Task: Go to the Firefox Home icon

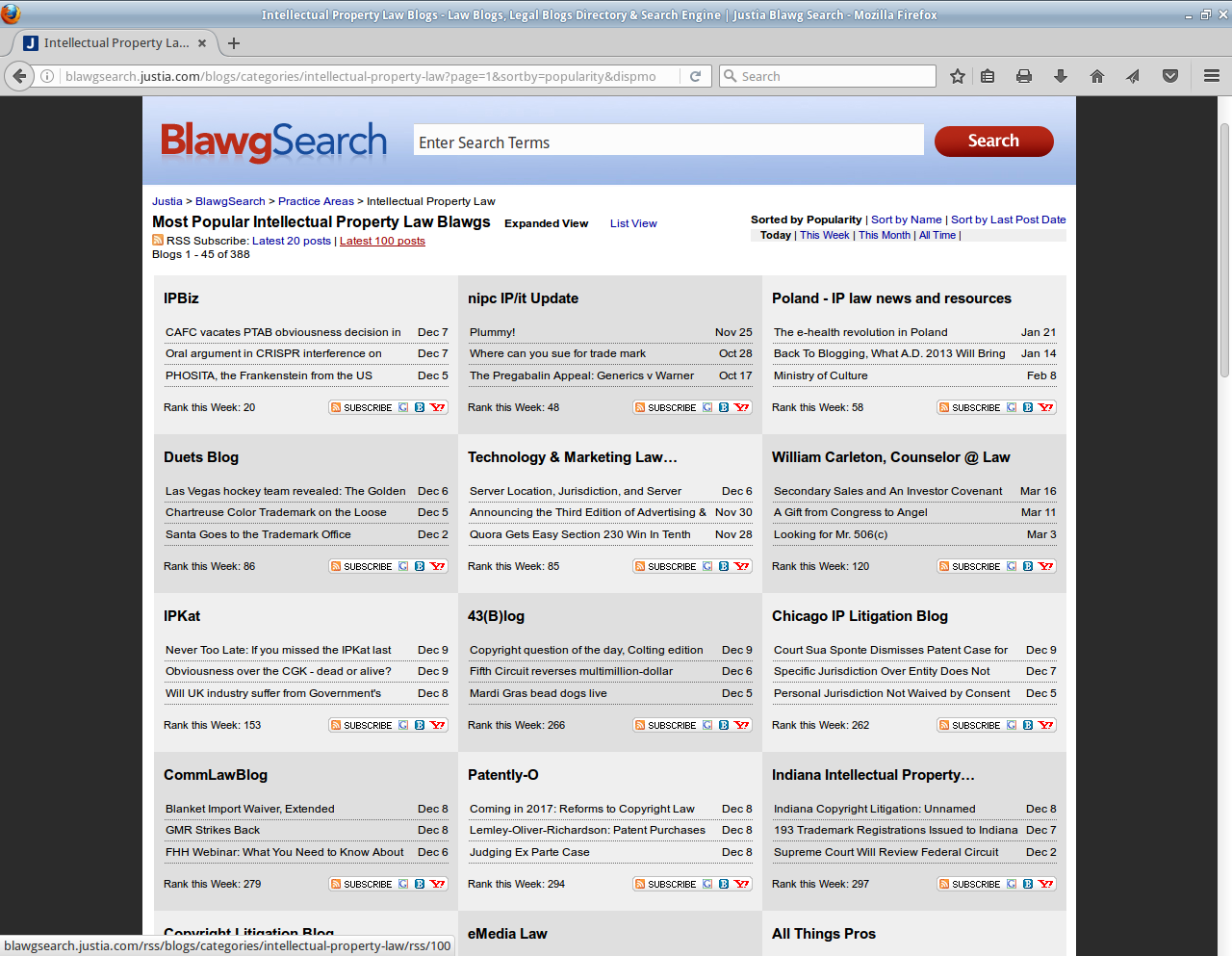Action: point(1097,76)
